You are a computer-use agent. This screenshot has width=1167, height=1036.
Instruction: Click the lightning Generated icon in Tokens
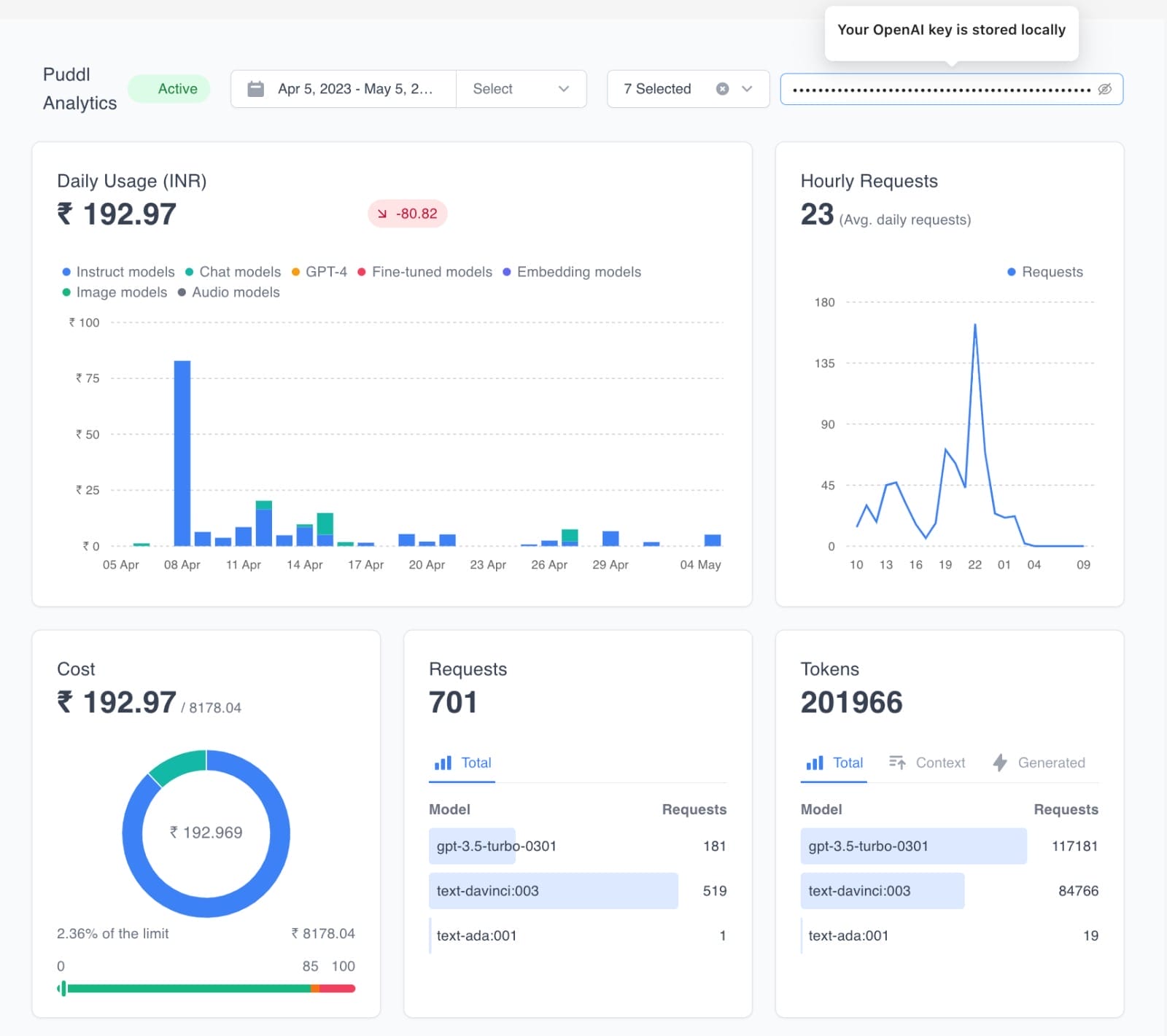(x=1000, y=763)
